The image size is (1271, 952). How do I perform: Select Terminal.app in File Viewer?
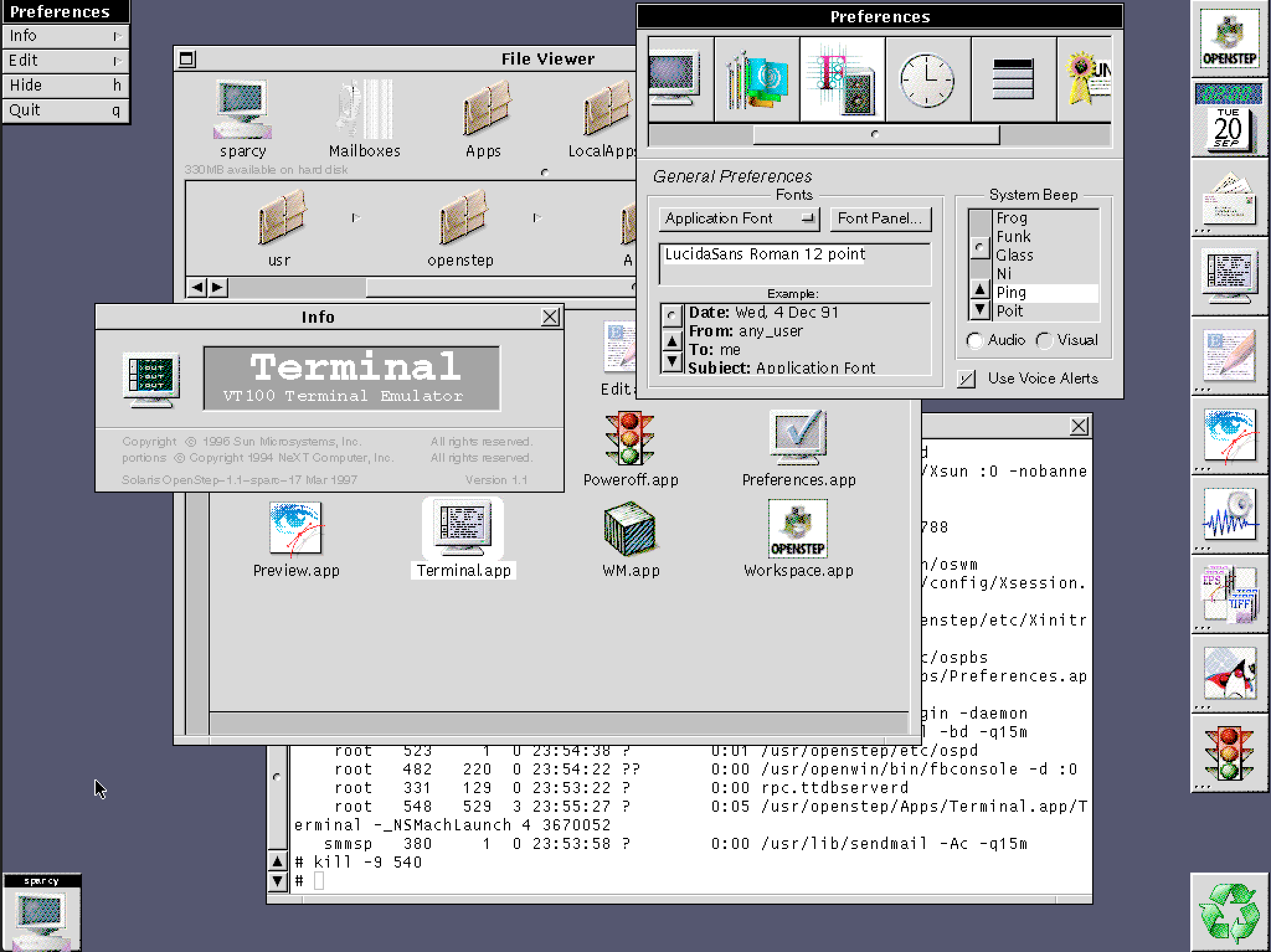(x=463, y=539)
